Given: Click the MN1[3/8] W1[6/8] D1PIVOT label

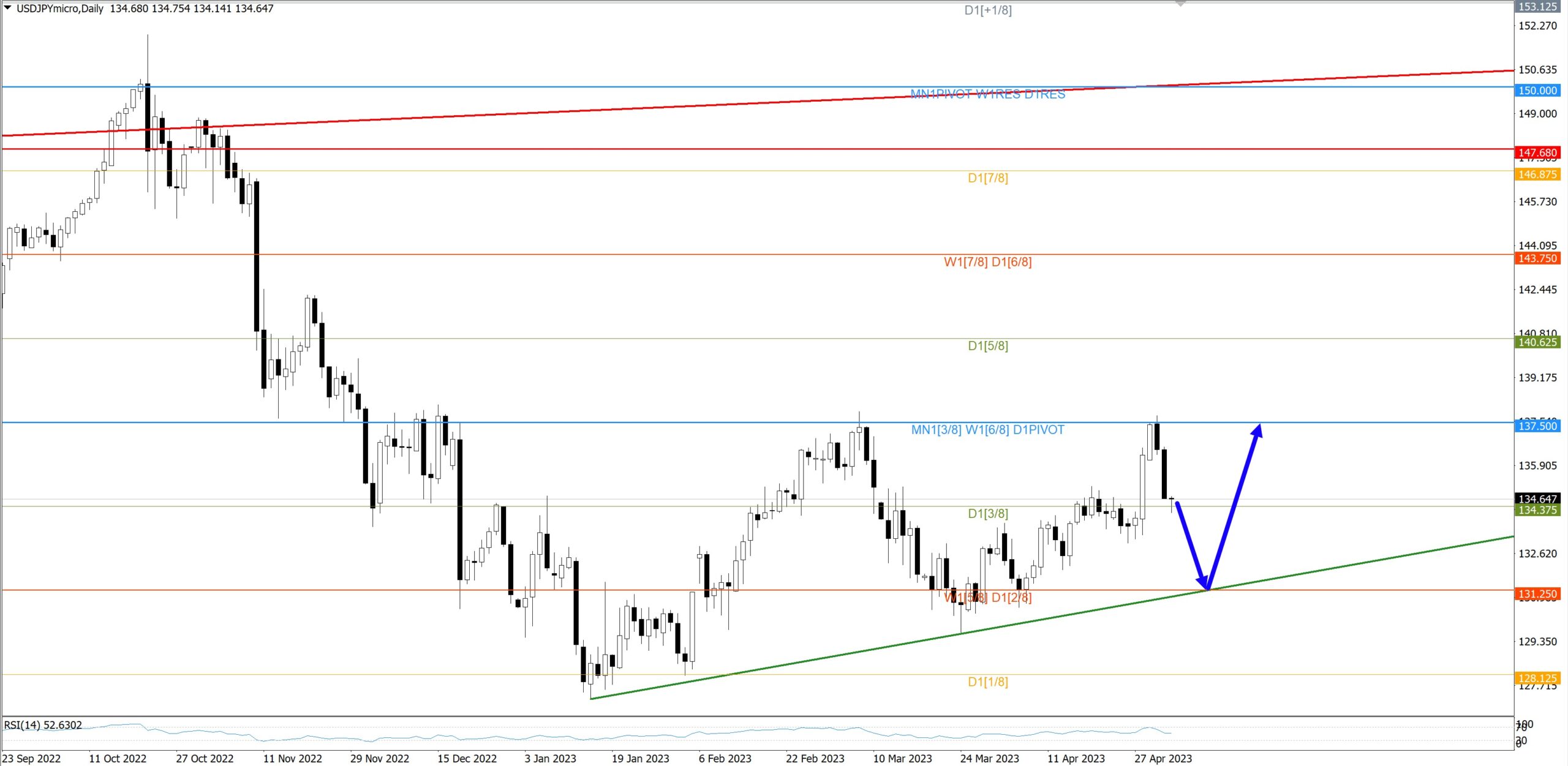Looking at the screenshot, I should click(x=987, y=430).
